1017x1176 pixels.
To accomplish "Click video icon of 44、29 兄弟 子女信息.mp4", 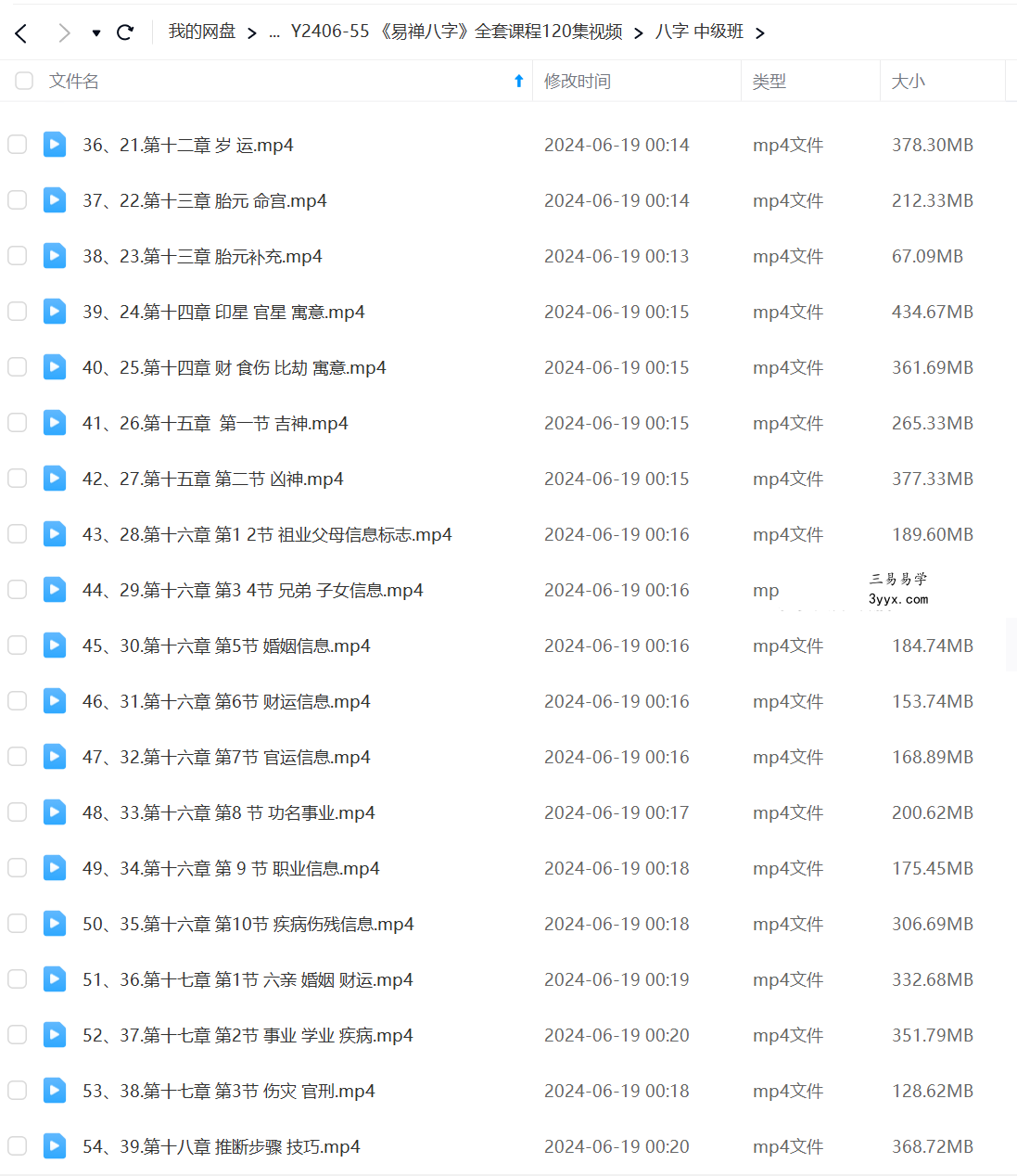I will [55, 590].
